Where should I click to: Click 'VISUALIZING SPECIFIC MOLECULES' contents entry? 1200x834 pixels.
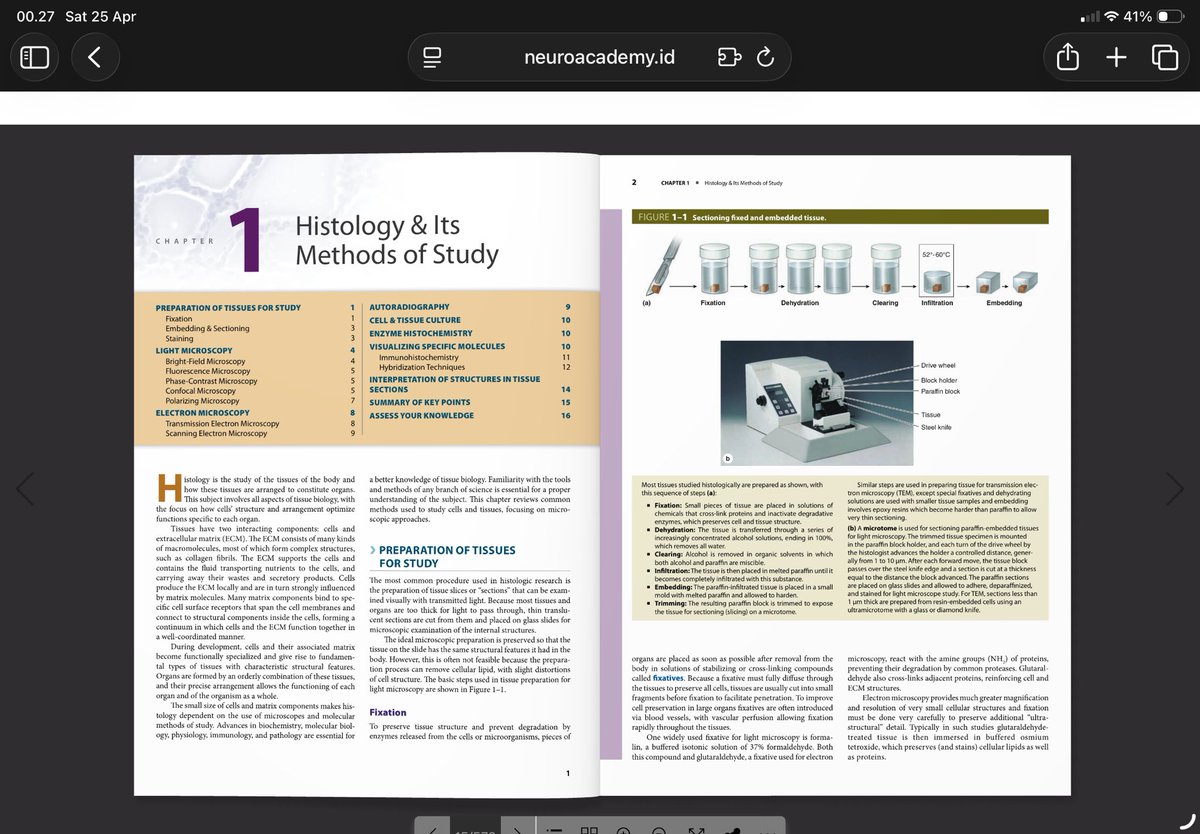click(x=437, y=346)
